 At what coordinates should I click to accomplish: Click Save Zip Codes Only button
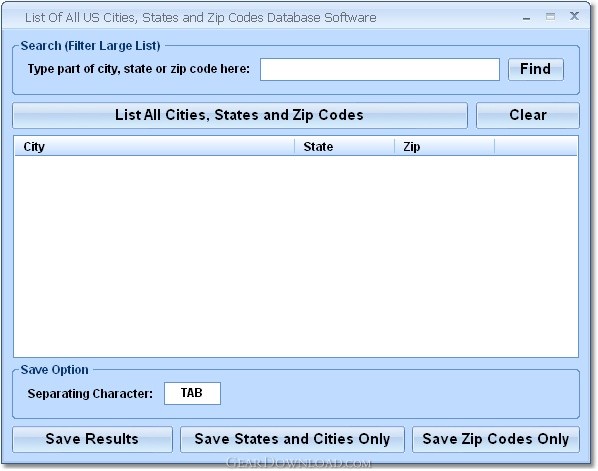click(496, 439)
